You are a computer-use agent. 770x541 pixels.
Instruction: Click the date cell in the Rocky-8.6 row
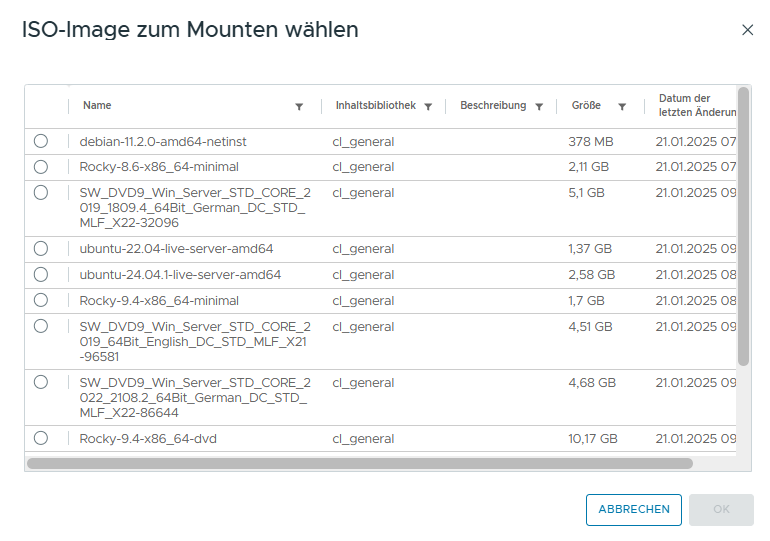[x=695, y=167]
